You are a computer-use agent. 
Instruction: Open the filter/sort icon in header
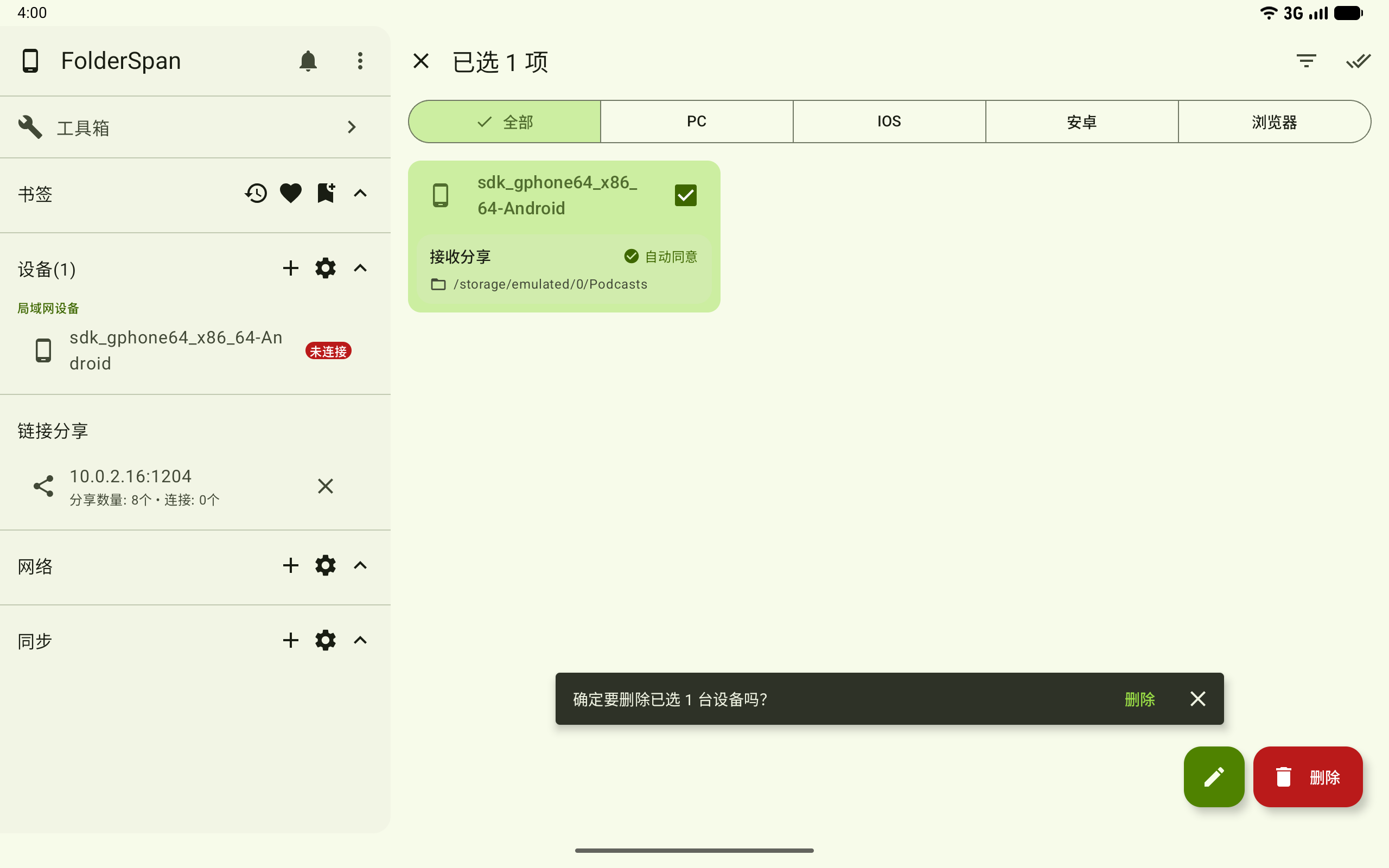coord(1307,60)
